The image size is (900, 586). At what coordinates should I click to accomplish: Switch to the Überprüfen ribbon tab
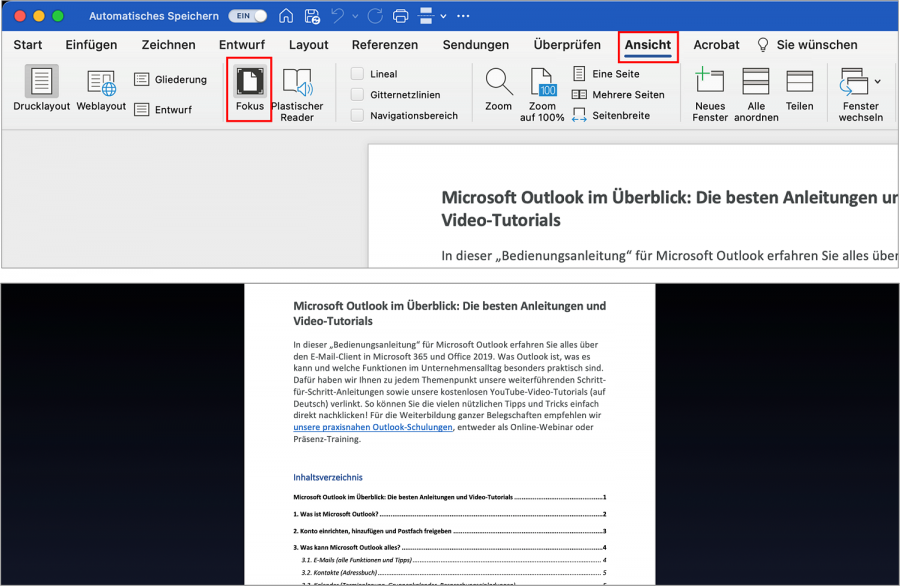567,44
